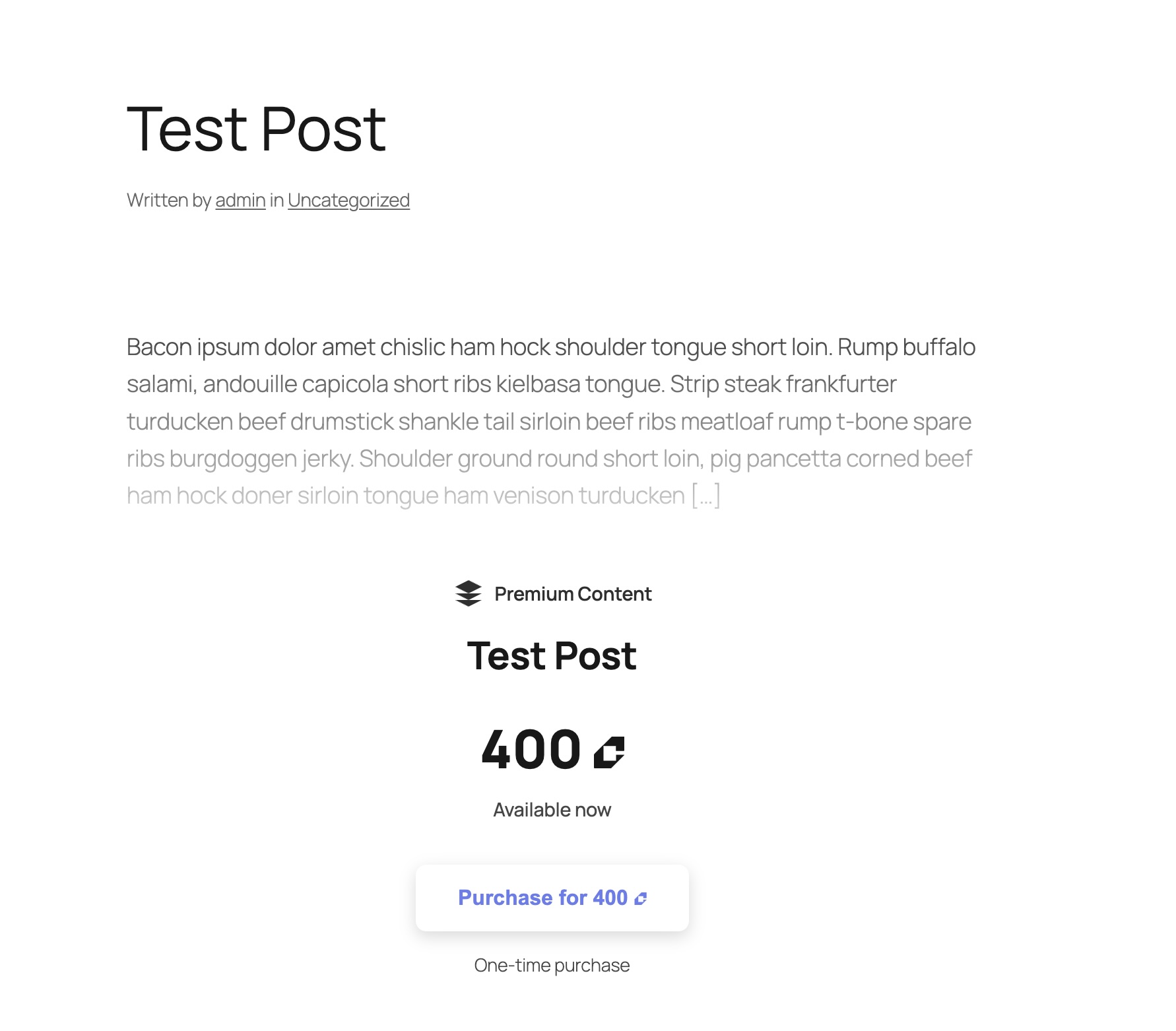Click the Test Post paywall heading
Image resolution: width=1176 pixels, height=1031 pixels.
pos(552,655)
